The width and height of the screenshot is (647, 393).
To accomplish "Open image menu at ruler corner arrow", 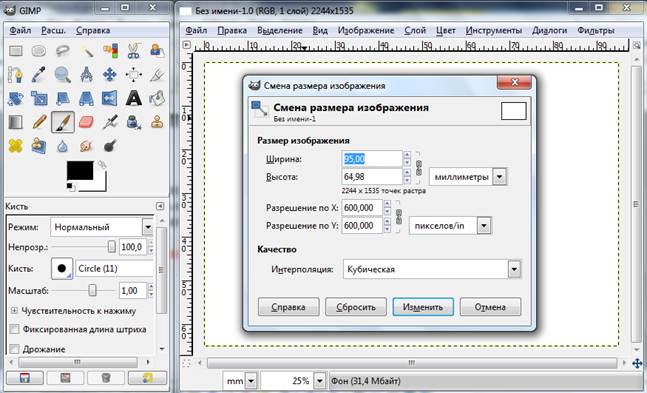I will click(187, 45).
